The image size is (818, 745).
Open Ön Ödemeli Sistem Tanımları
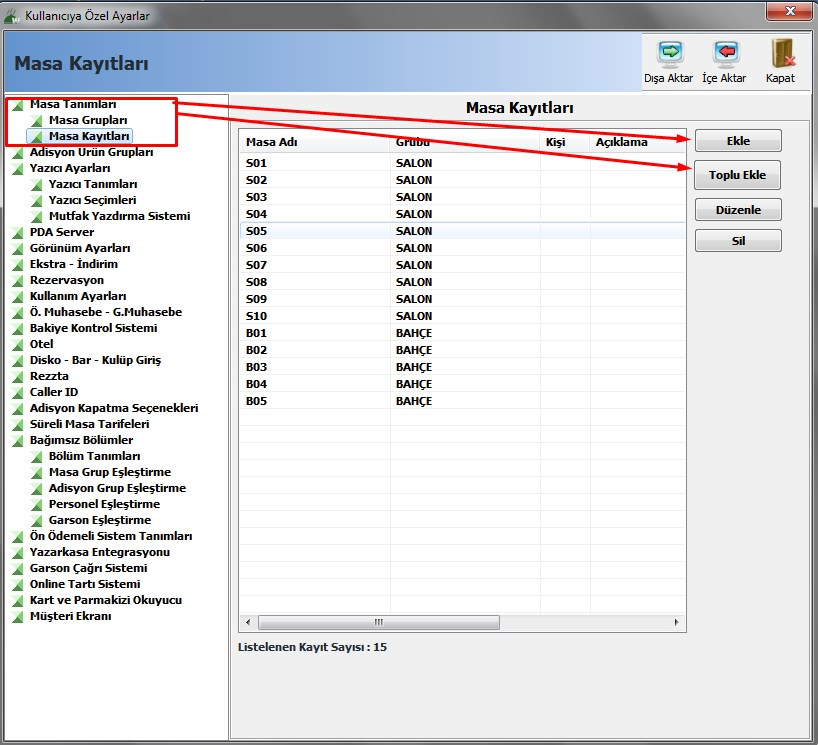tap(111, 536)
